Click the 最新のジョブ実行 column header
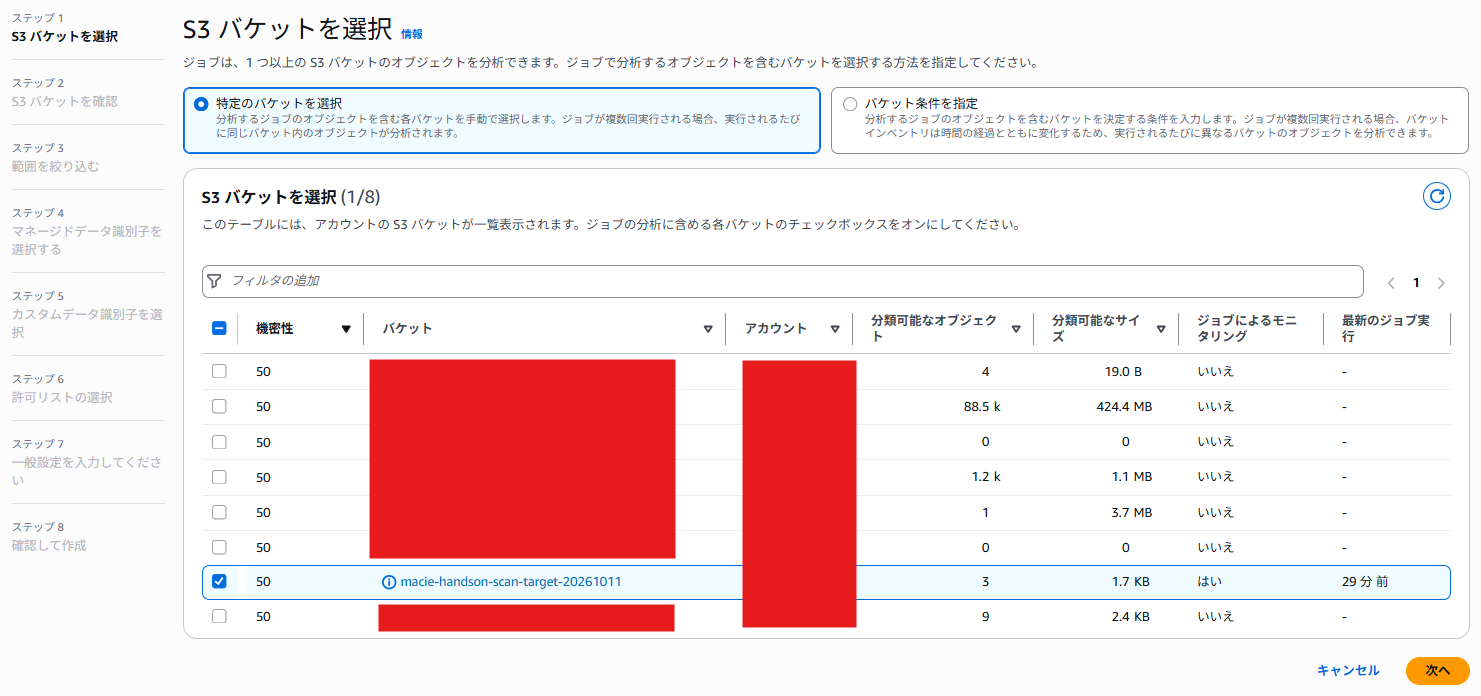 coord(1385,328)
